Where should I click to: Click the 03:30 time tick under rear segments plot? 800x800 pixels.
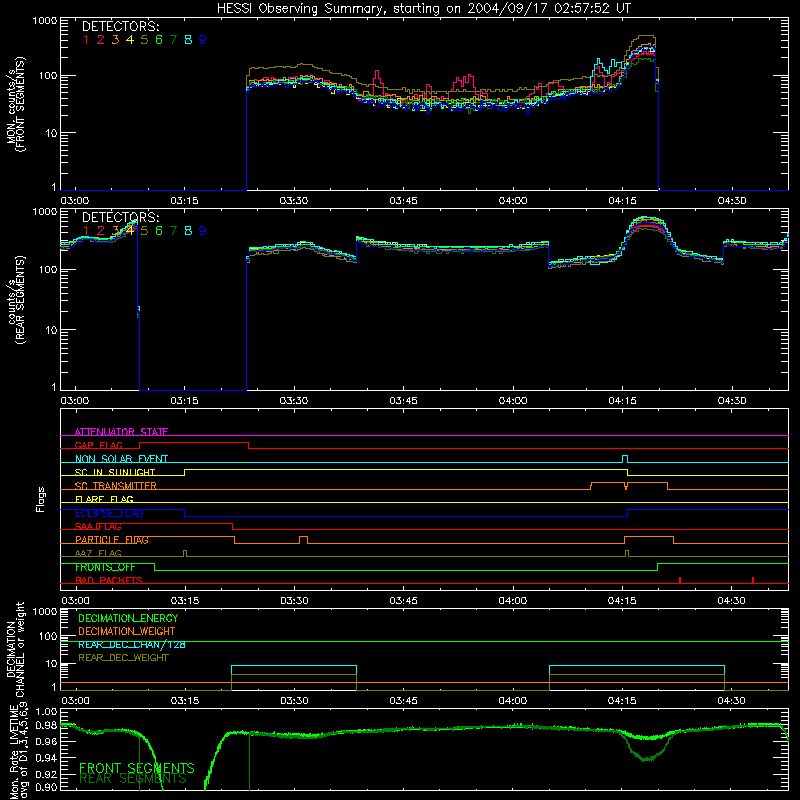(x=294, y=401)
